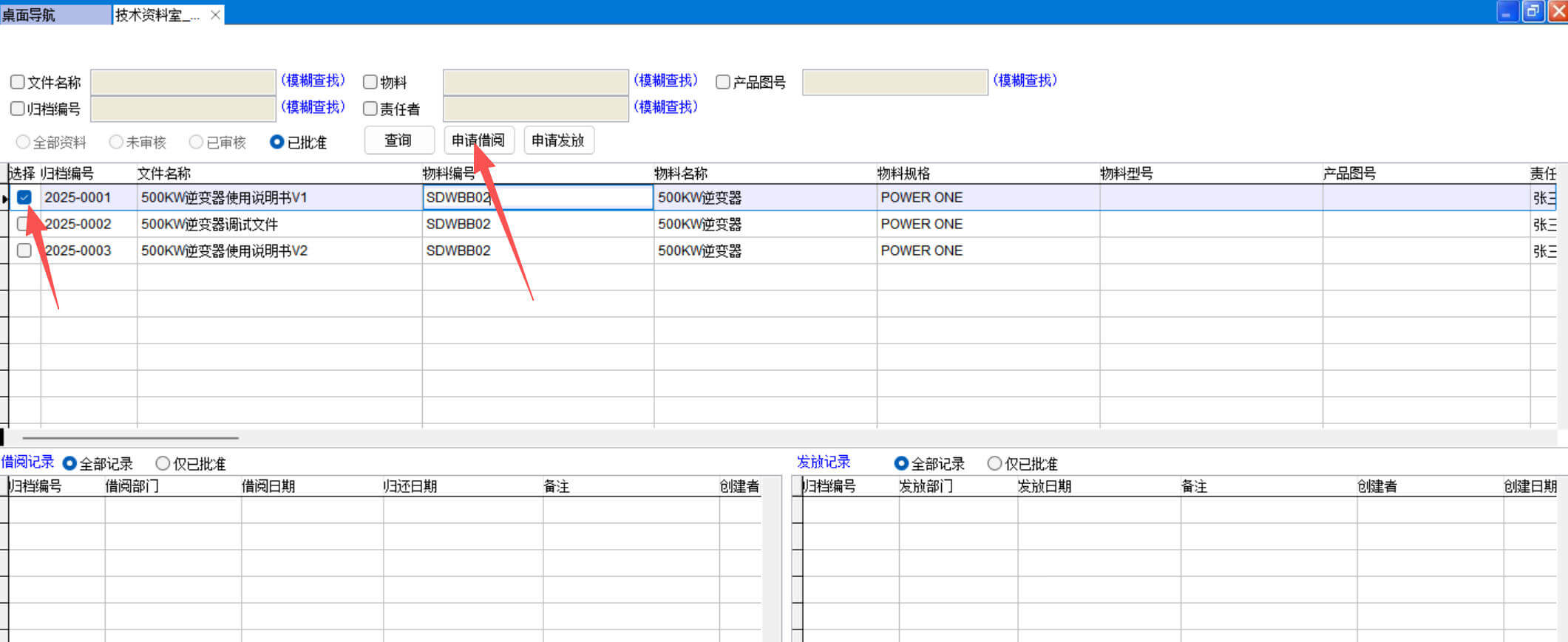Enable the 产品图号 filter checkbox
The height and width of the screenshot is (642, 1568).
pyautogui.click(x=723, y=82)
